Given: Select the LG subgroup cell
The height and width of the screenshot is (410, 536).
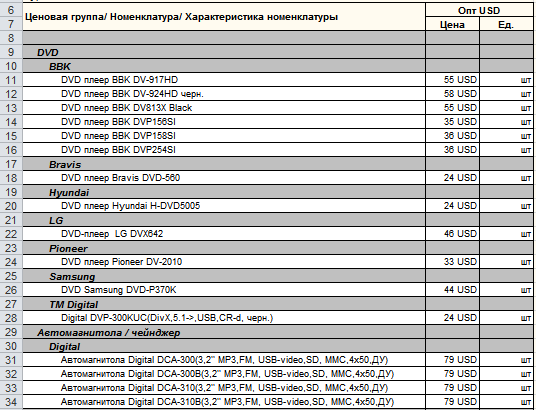Looking at the screenshot, I should [224, 220].
